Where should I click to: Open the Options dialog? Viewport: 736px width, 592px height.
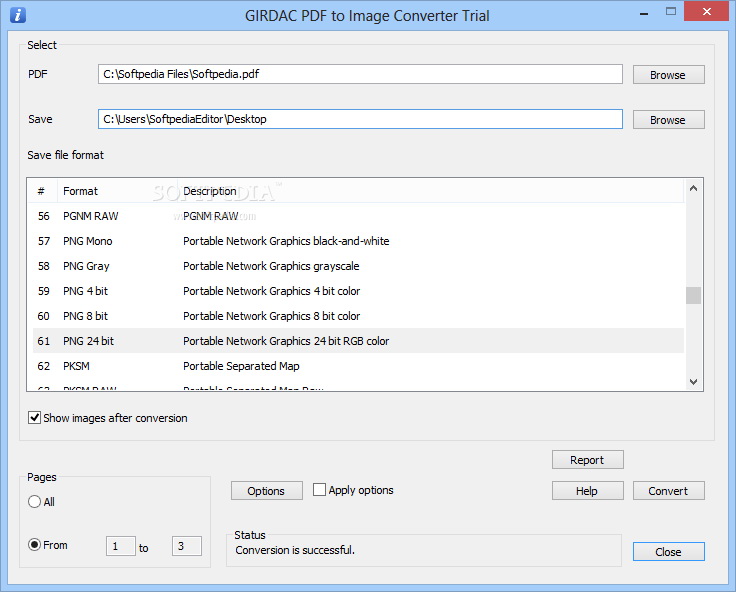pos(267,491)
